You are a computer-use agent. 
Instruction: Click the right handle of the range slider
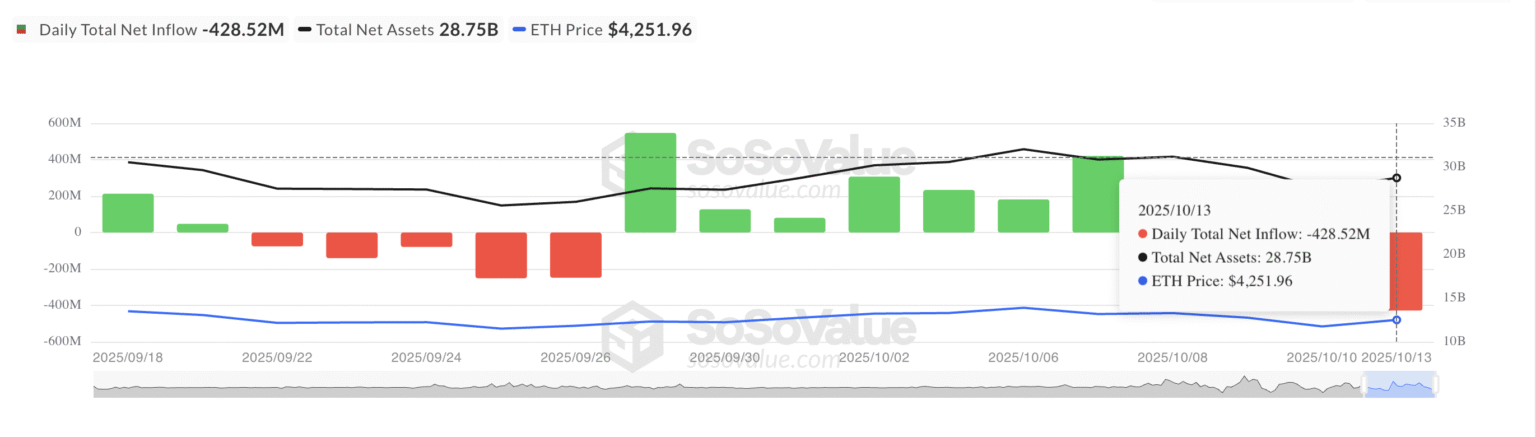click(1434, 384)
